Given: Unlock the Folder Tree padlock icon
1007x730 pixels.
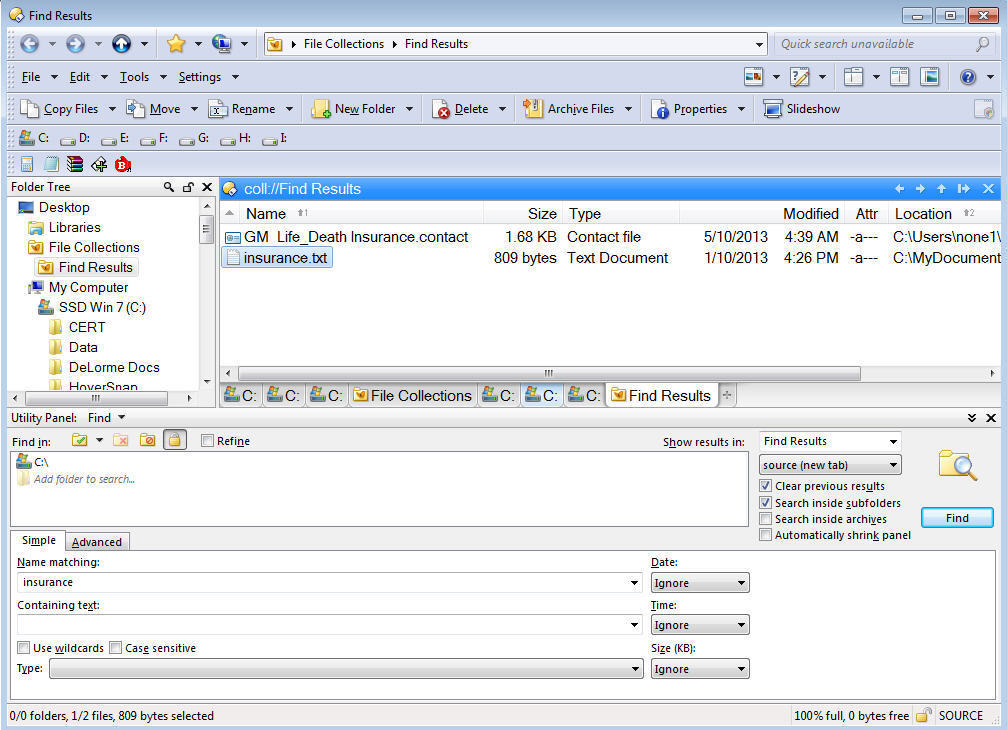Looking at the screenshot, I should 188,187.
